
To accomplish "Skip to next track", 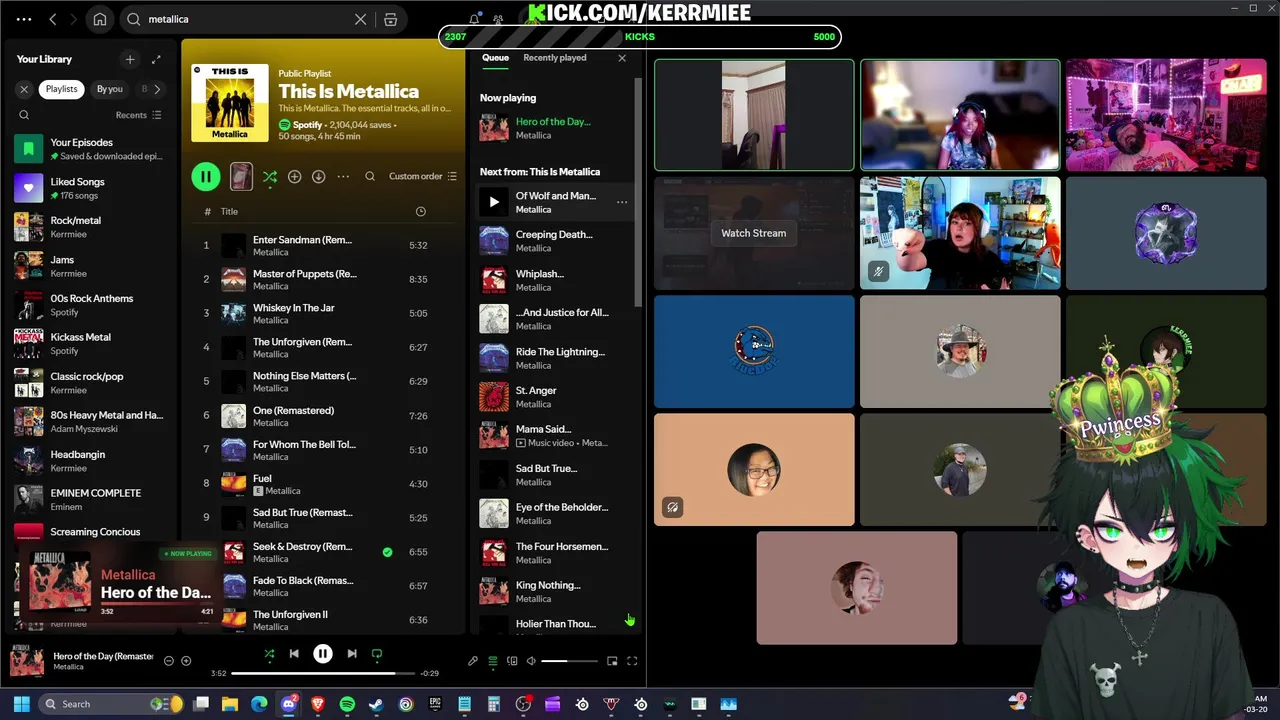I will [352, 654].
